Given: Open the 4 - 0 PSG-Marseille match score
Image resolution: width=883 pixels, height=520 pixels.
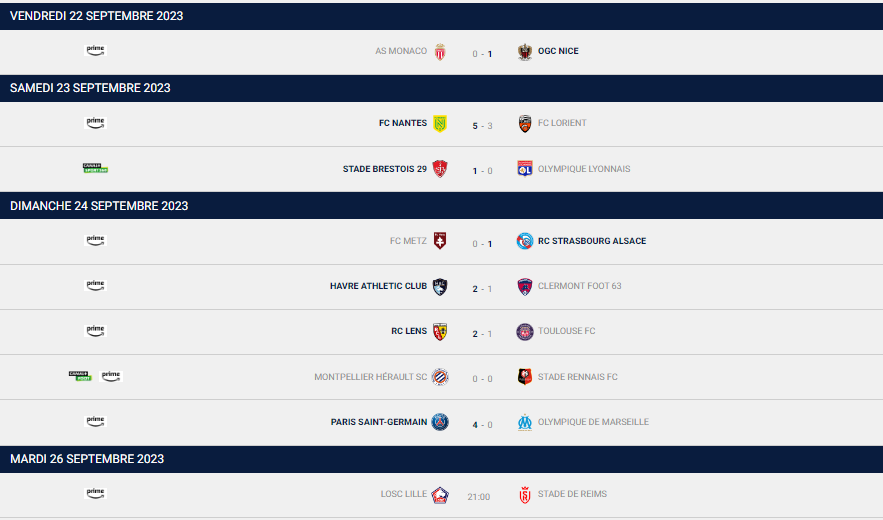Looking at the screenshot, I should [x=483, y=425].
